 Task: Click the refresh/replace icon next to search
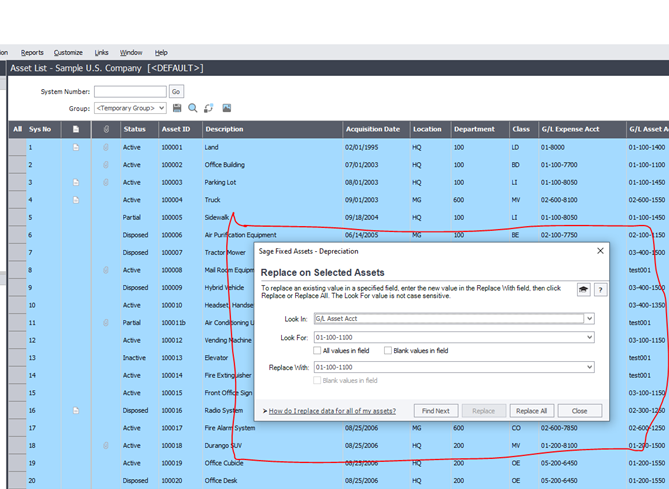(208, 108)
